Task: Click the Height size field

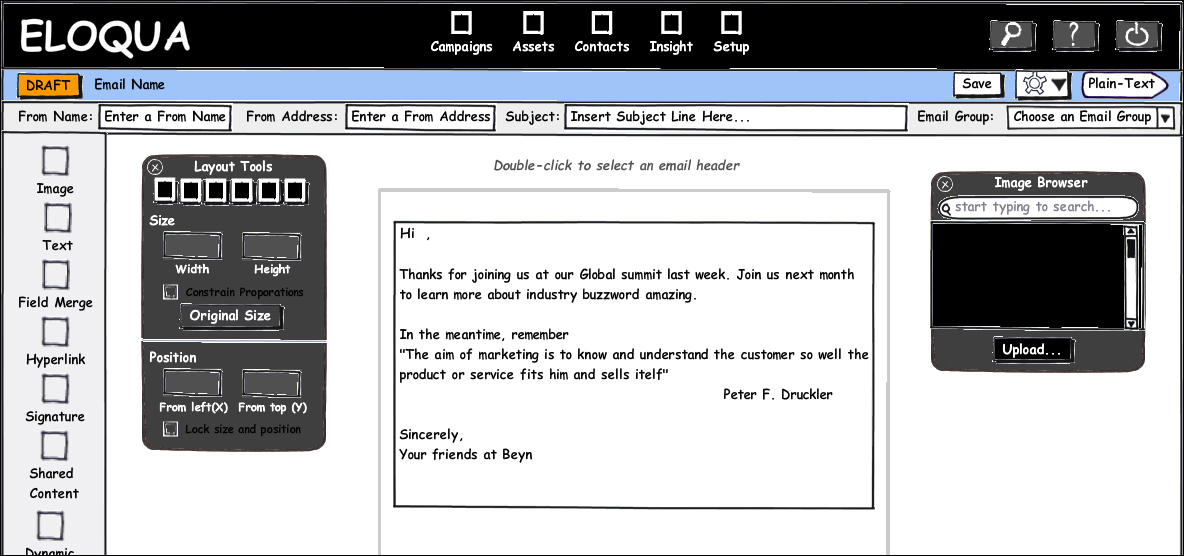Action: 271,246
